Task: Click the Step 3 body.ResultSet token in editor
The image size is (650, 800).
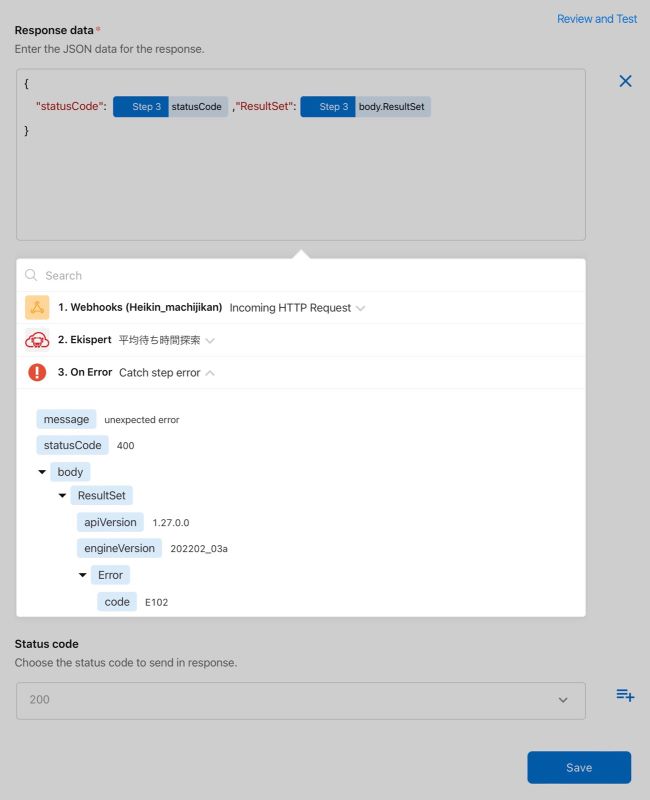Action: coord(365,107)
